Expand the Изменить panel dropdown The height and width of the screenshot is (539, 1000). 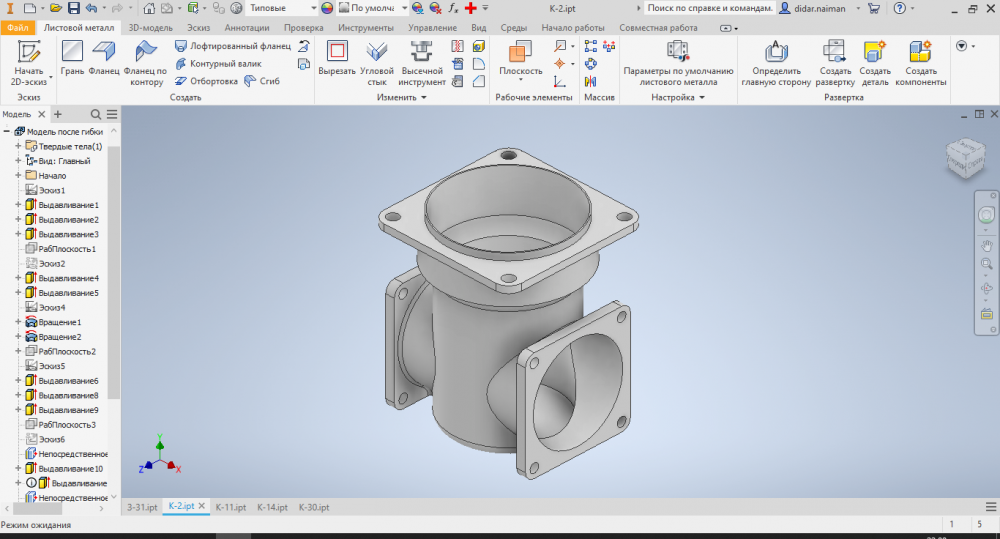[x=423, y=98]
